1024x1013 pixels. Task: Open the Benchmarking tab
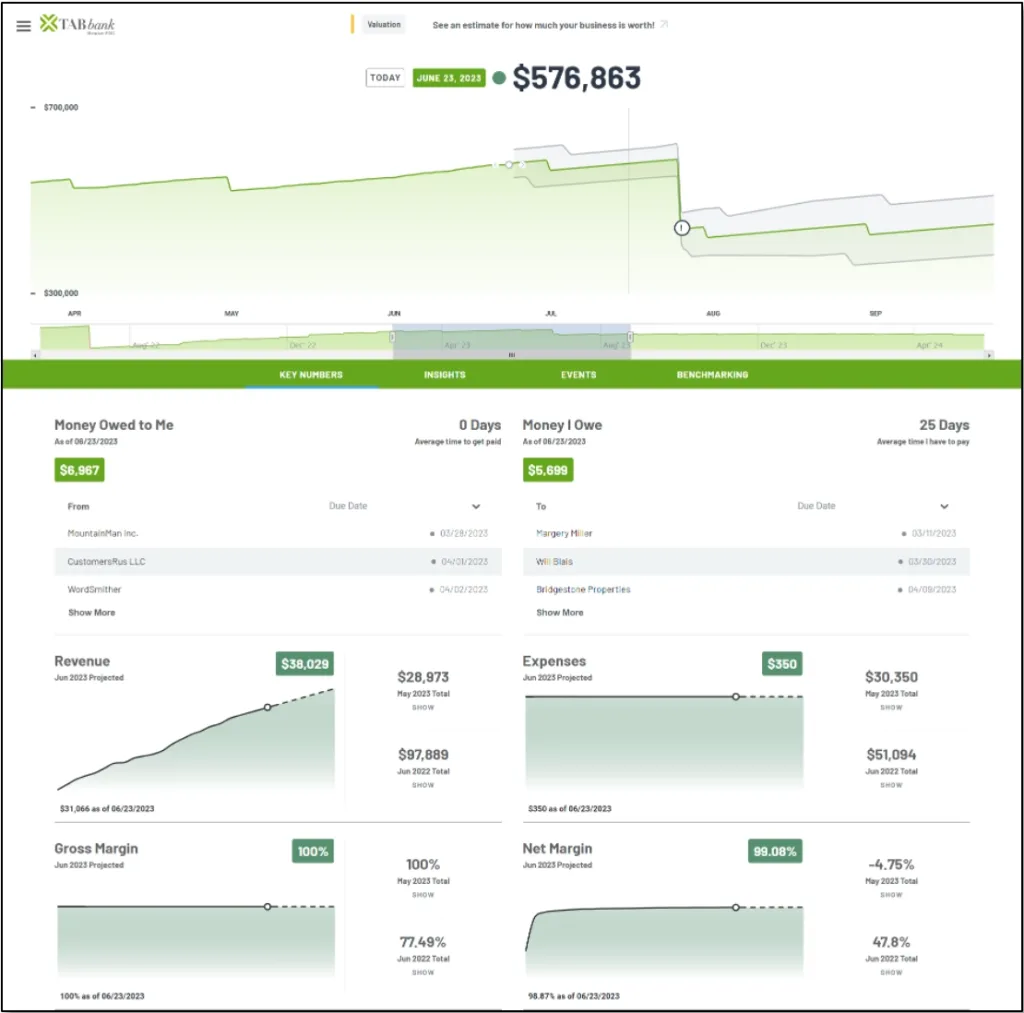pyautogui.click(x=712, y=375)
